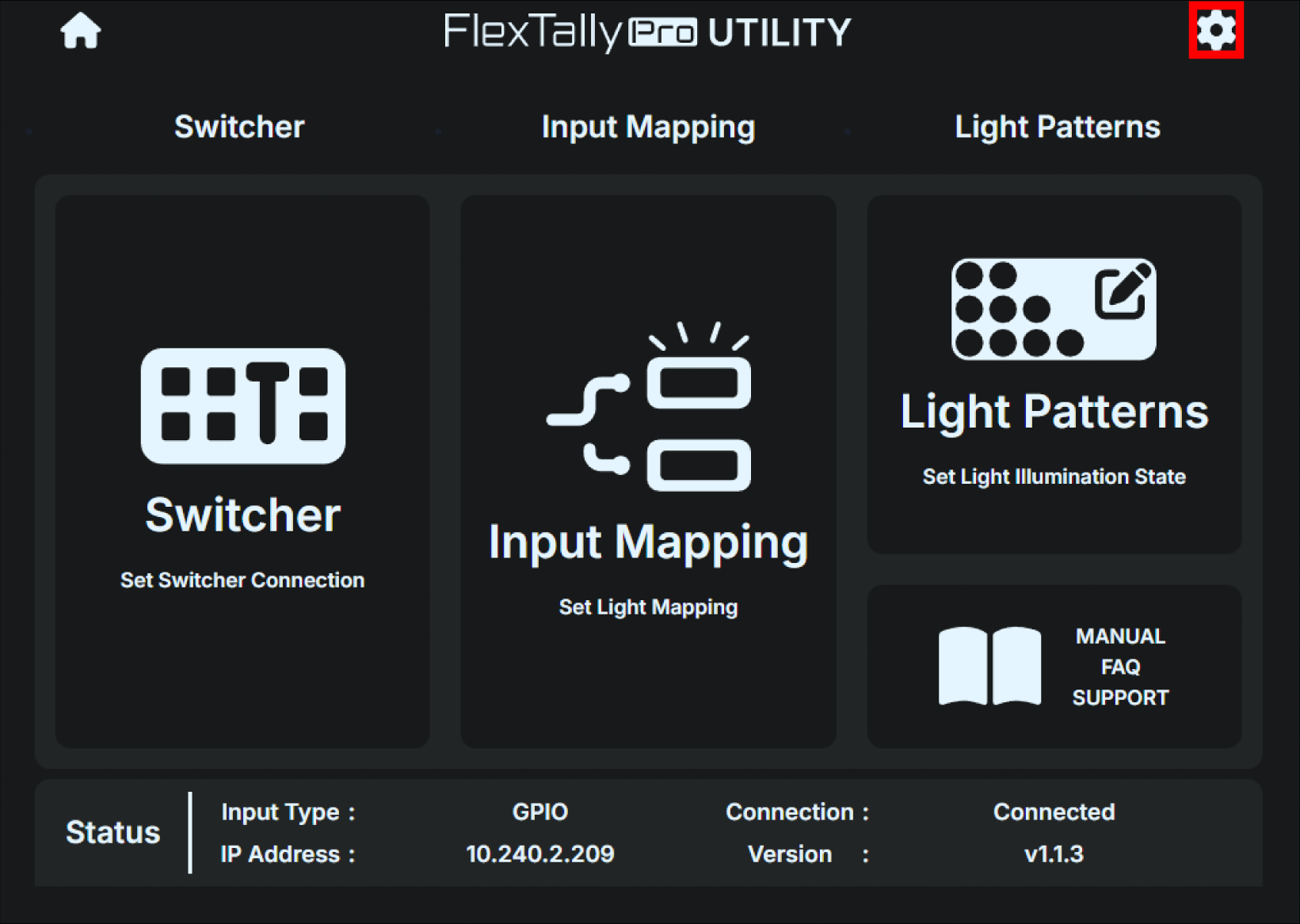Switch to the Switcher tab
1300x924 pixels.
(239, 127)
